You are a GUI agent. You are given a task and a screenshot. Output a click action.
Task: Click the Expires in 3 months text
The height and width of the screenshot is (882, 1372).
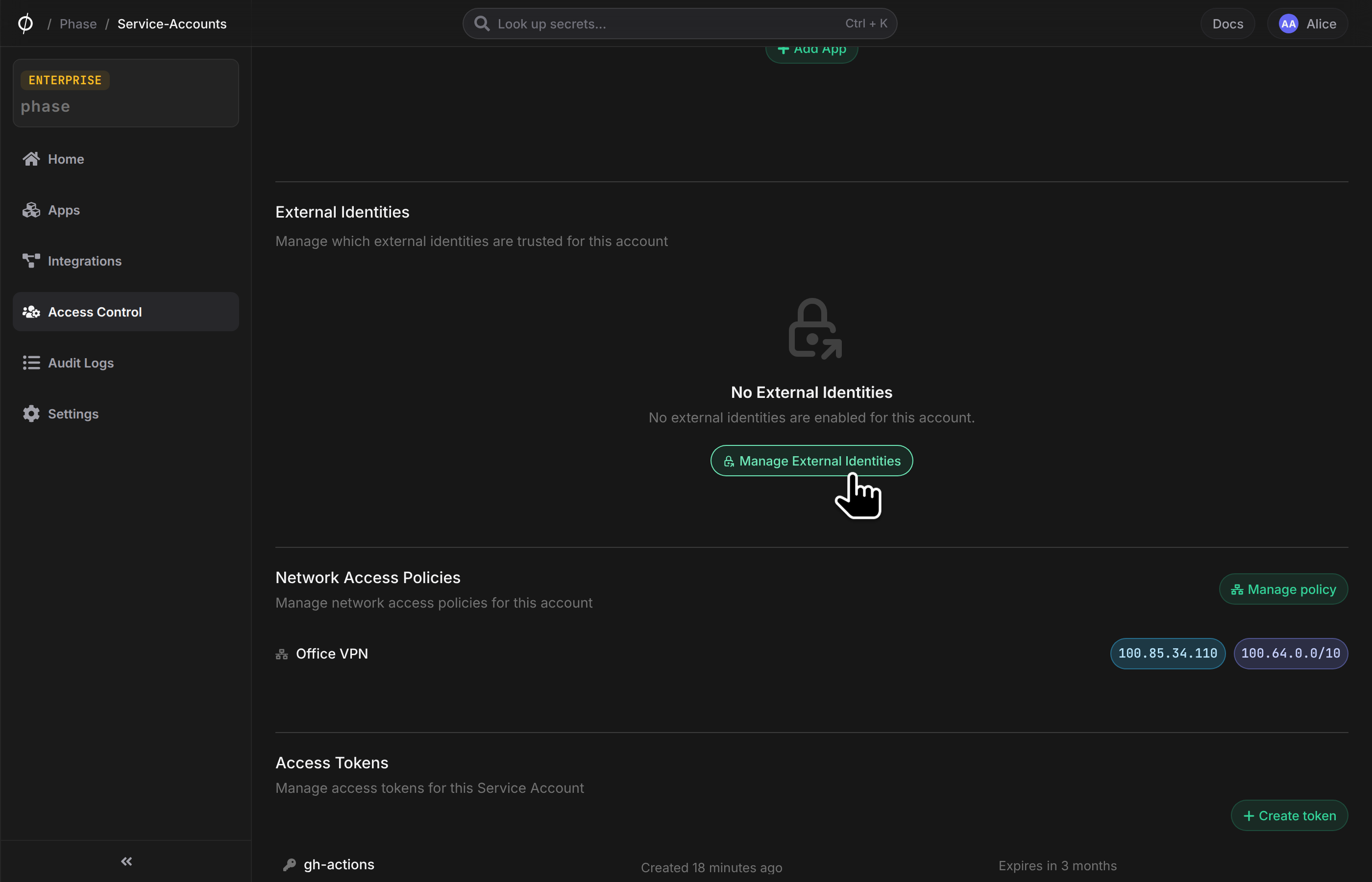click(1057, 865)
